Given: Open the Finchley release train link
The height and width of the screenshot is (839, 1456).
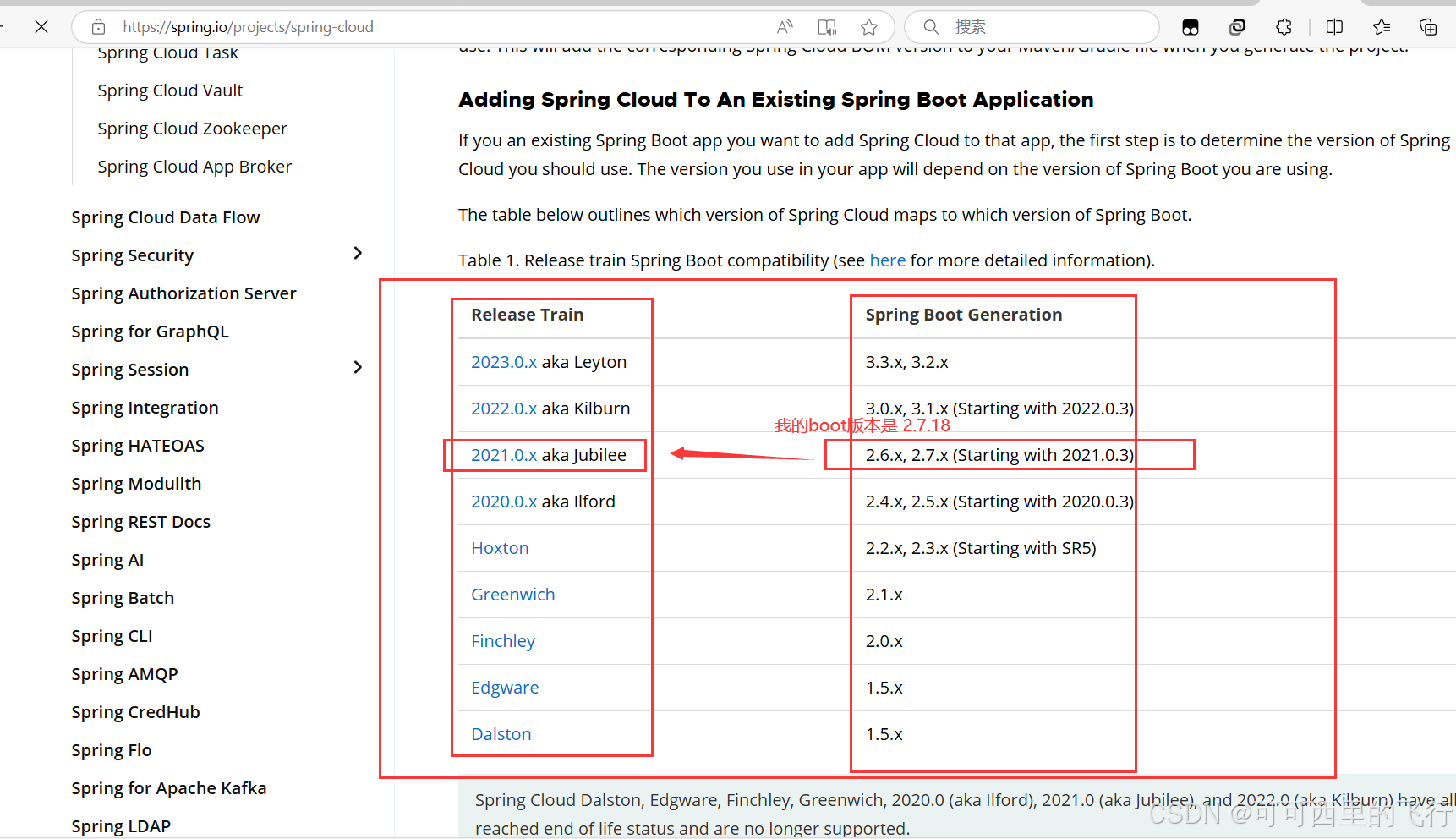Looking at the screenshot, I should pyautogui.click(x=503, y=641).
